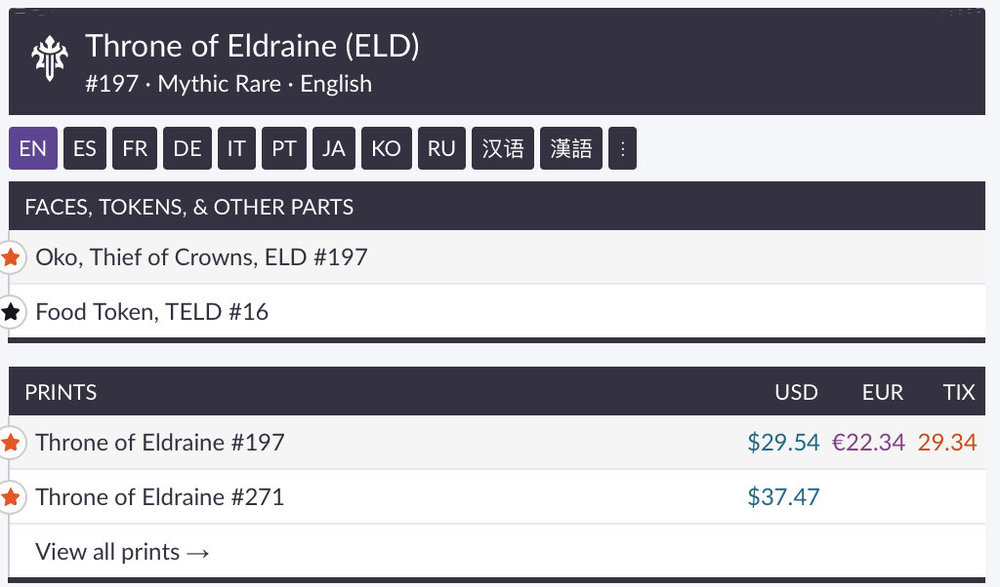Select Simplified Chinese 汉语 language button
The image size is (1000, 587).
(x=503, y=149)
